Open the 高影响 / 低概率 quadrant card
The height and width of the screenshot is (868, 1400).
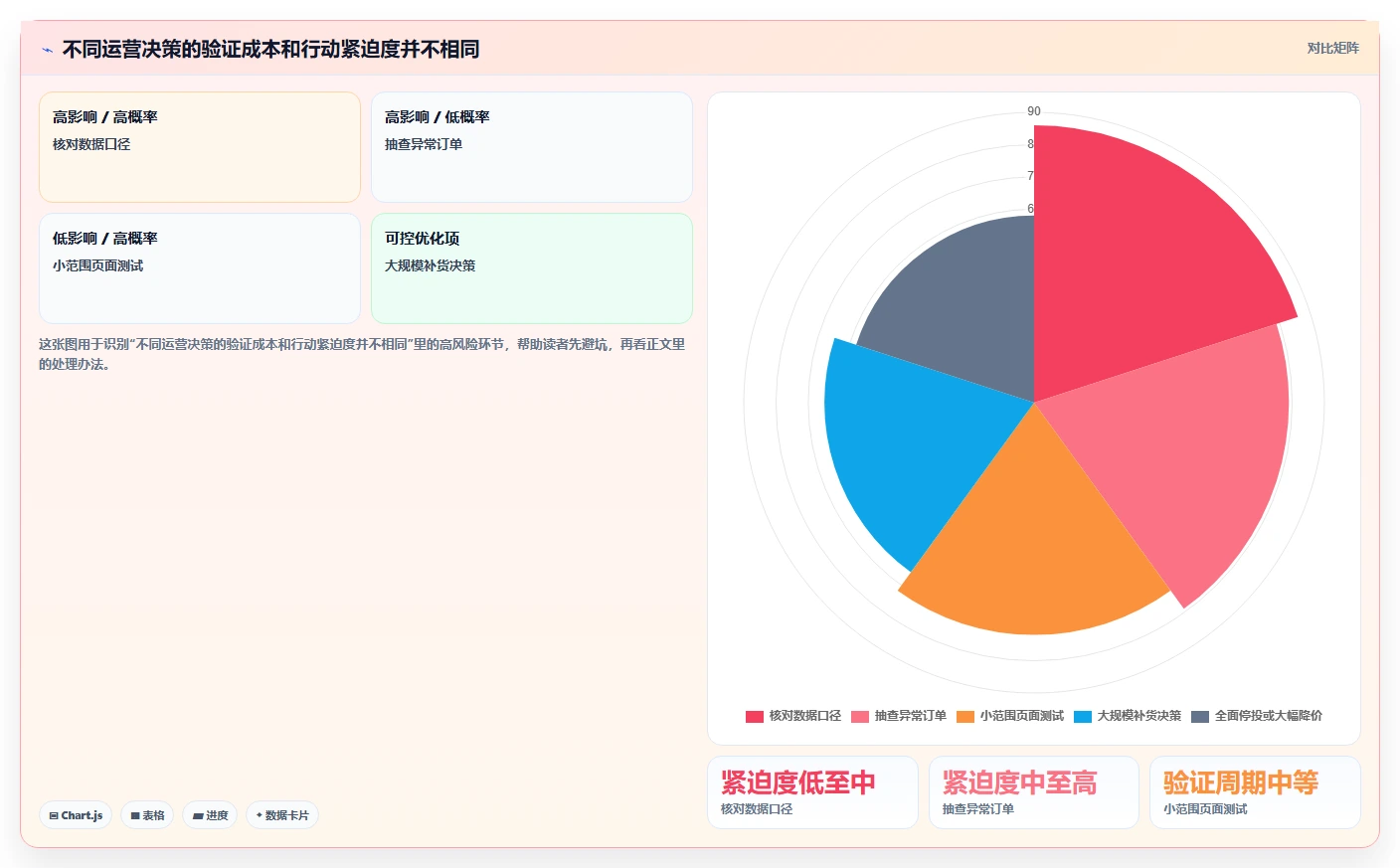[x=532, y=147]
